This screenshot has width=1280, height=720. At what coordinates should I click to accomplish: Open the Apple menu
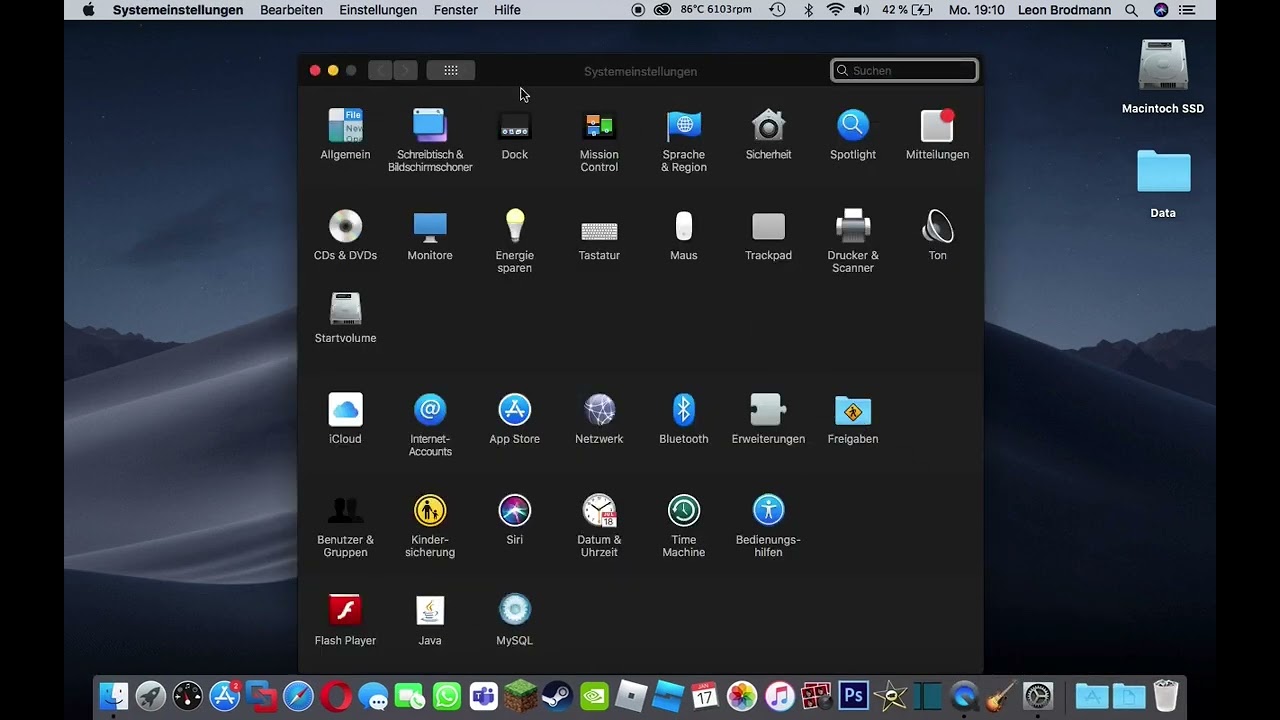pos(88,10)
